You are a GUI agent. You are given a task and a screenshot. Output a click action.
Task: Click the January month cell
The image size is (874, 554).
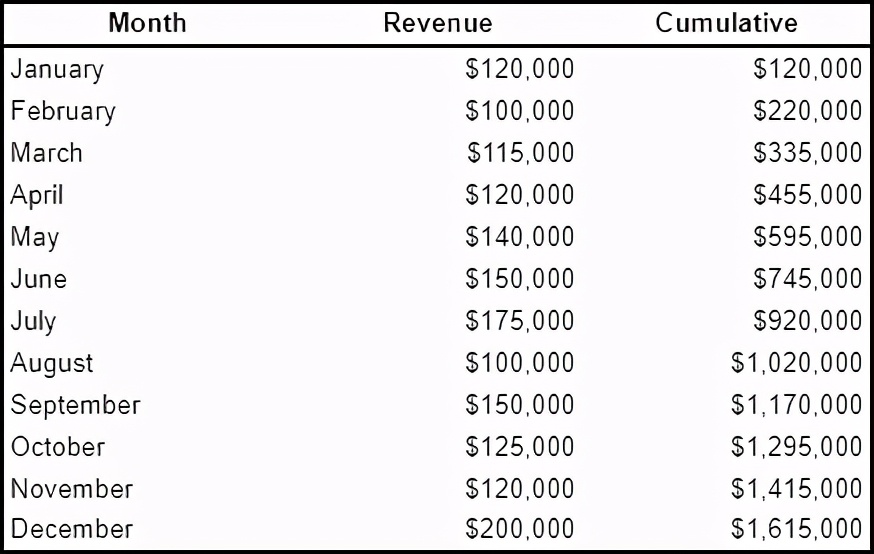(57, 70)
